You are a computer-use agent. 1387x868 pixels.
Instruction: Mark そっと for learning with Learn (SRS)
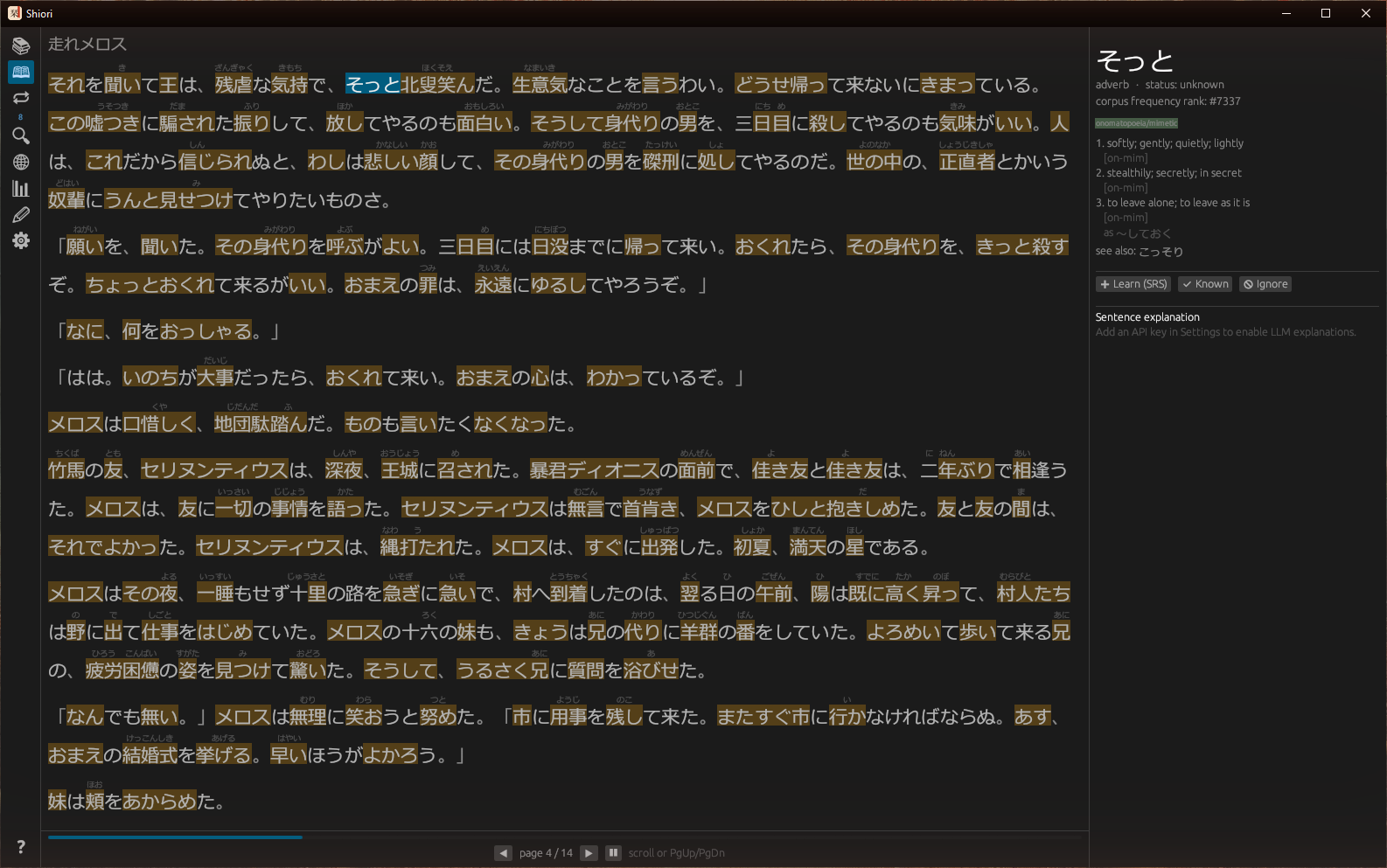[1134, 284]
